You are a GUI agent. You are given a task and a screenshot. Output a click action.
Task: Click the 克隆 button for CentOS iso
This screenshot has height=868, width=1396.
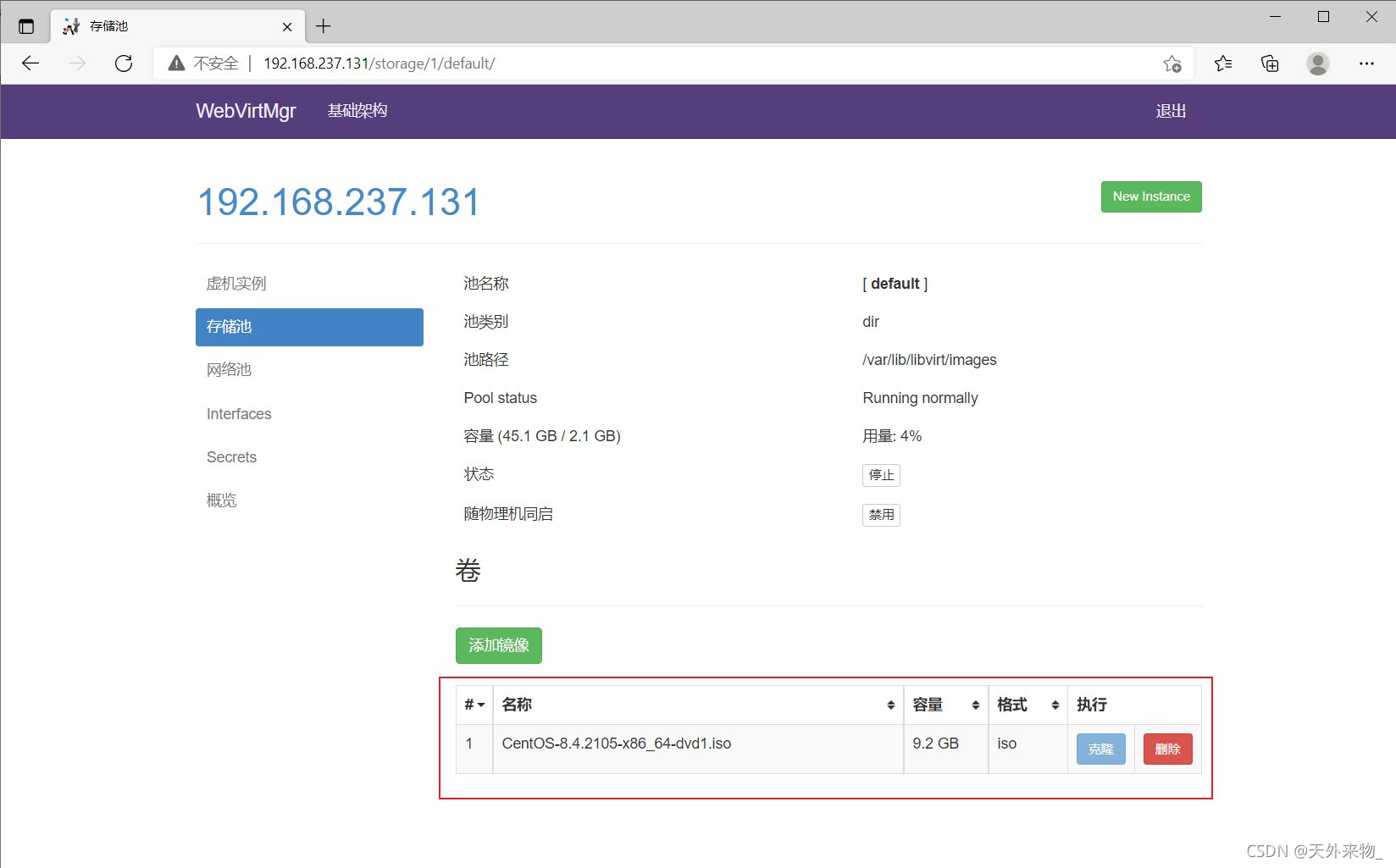tap(1101, 749)
